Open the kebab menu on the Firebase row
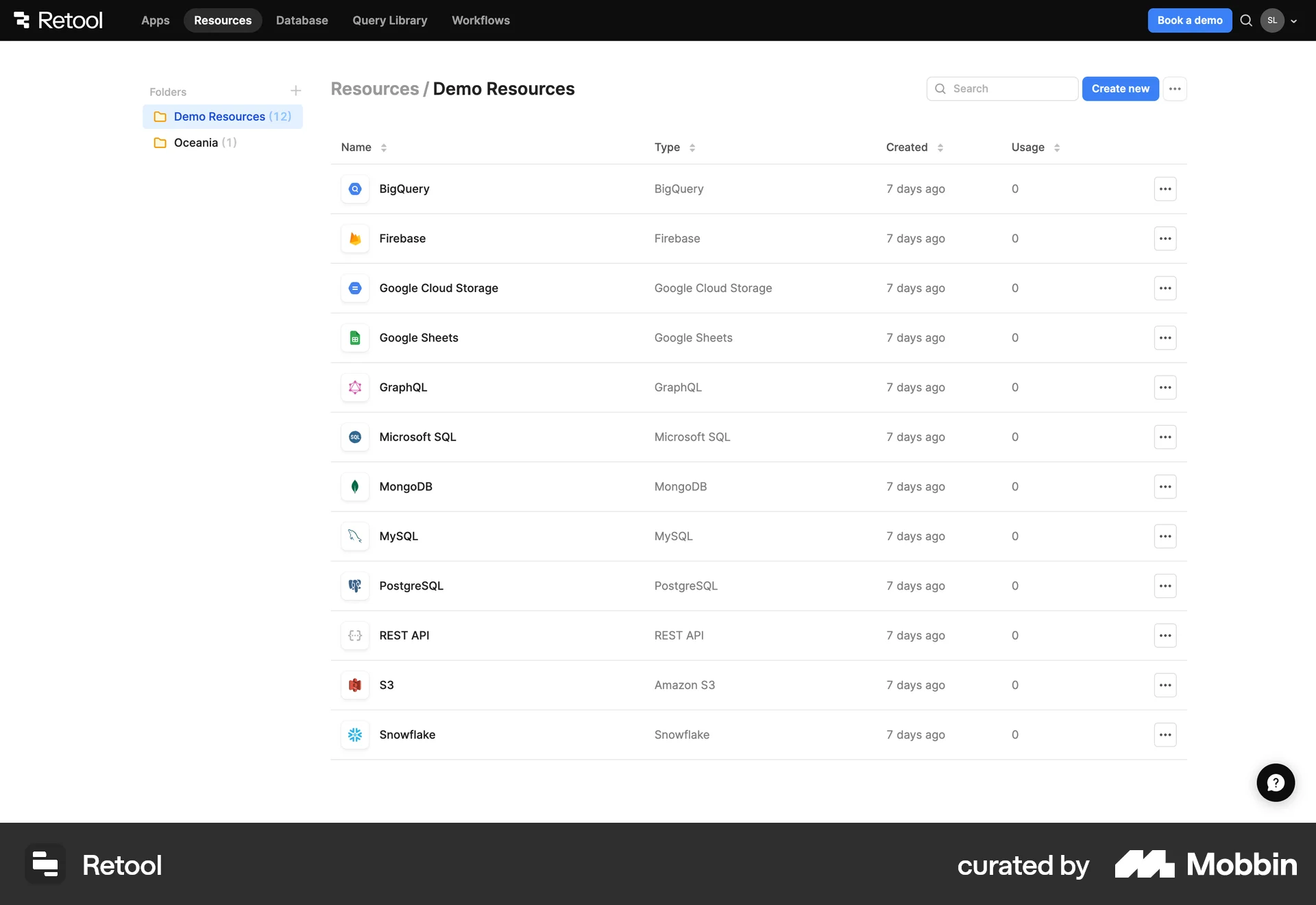 [1165, 239]
